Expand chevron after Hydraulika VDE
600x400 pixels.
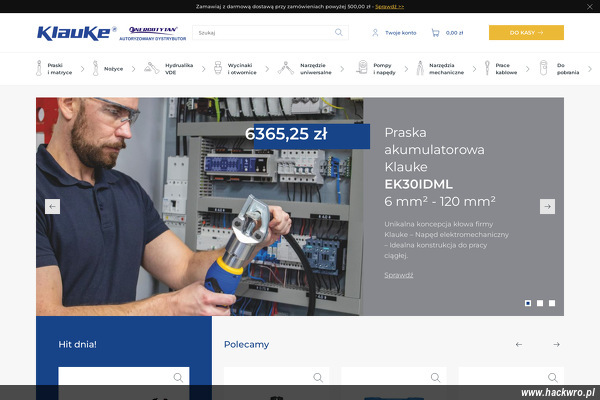tap(203, 69)
